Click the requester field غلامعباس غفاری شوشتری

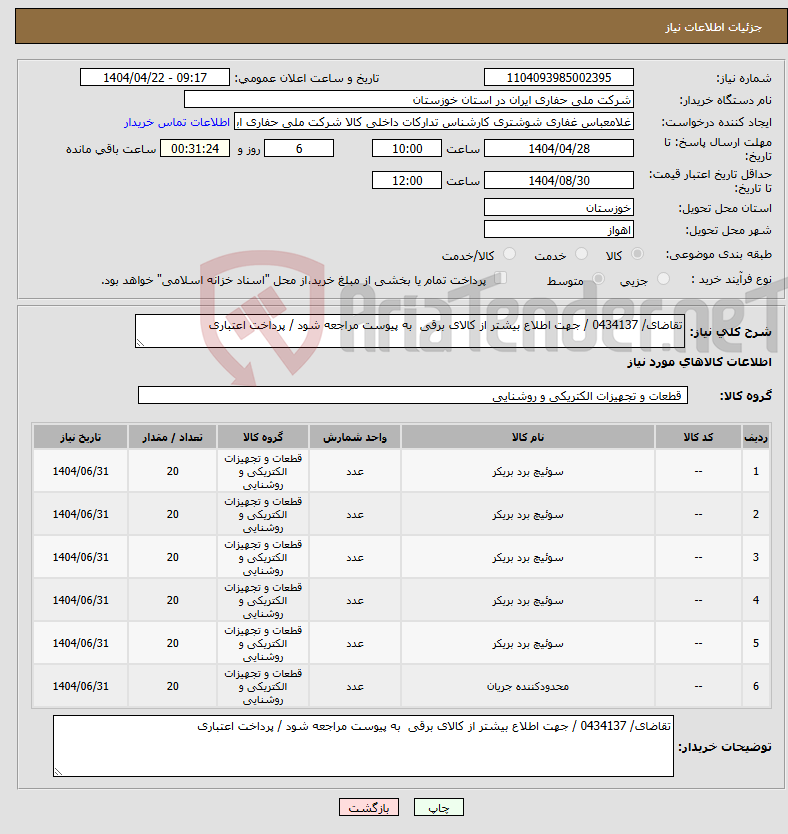pos(434,122)
